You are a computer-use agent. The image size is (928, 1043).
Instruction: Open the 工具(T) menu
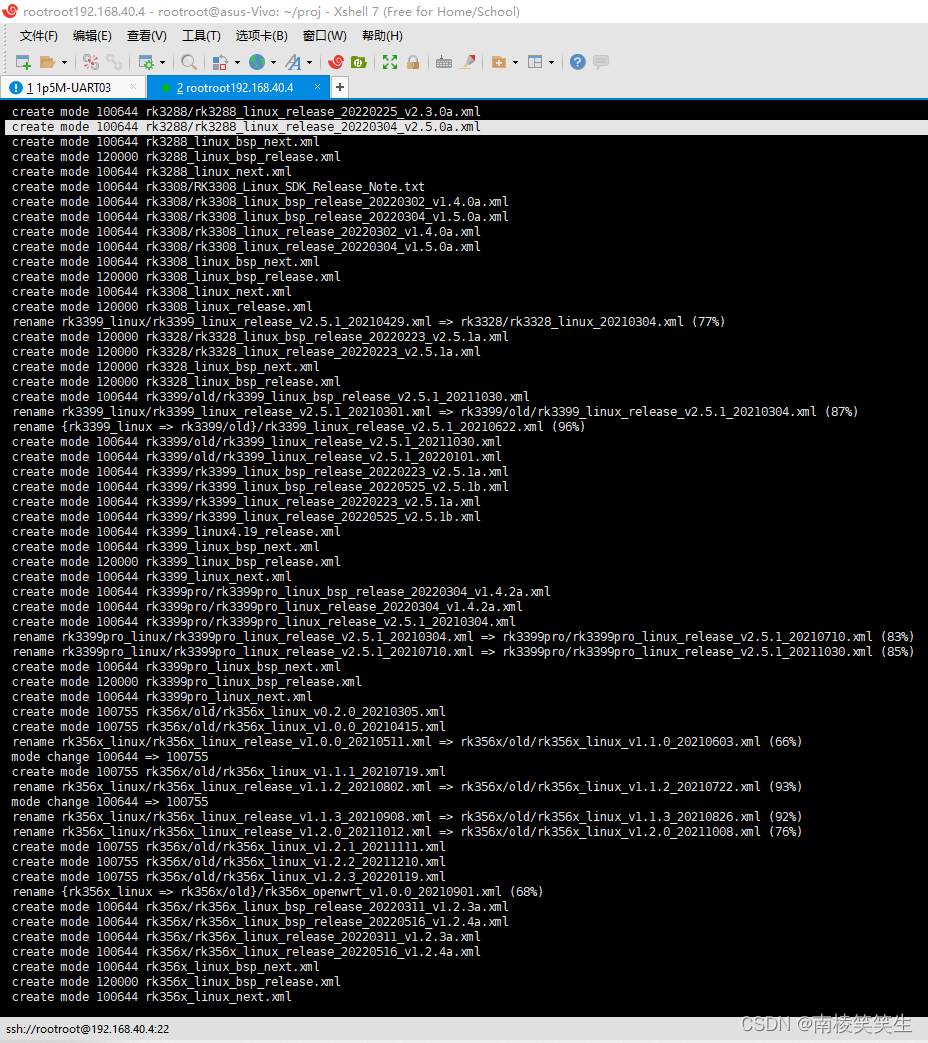tap(201, 36)
